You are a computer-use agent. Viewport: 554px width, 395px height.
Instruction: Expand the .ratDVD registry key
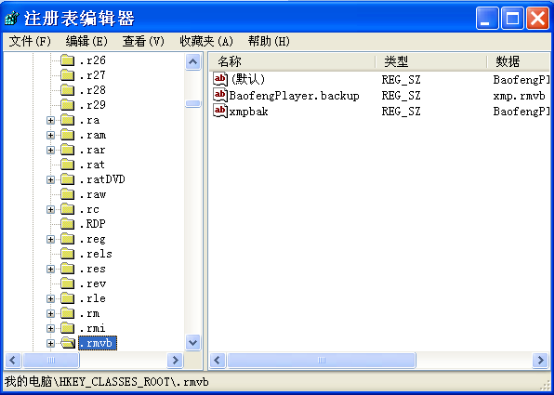51,180
